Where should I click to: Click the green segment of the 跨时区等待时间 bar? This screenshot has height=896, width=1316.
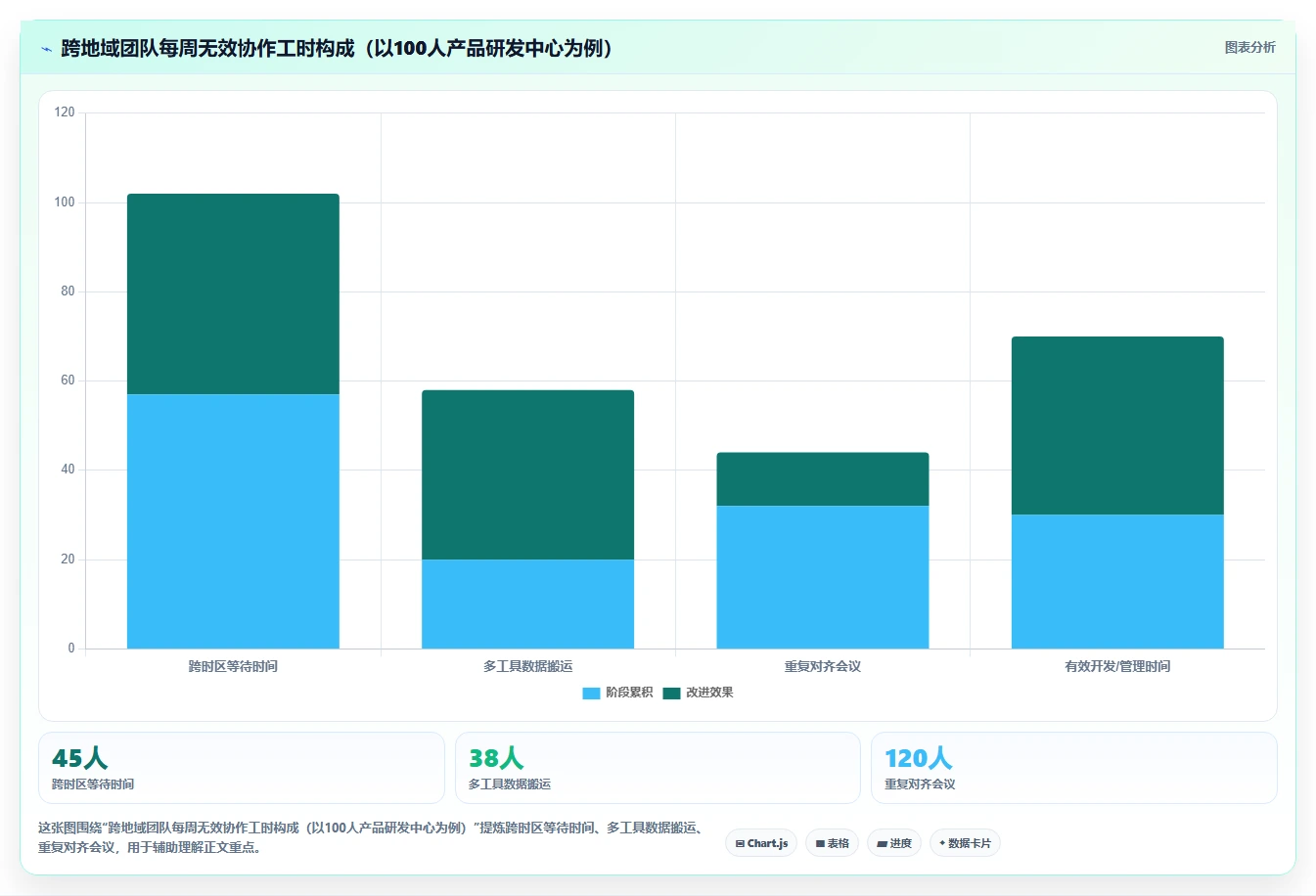point(233,293)
